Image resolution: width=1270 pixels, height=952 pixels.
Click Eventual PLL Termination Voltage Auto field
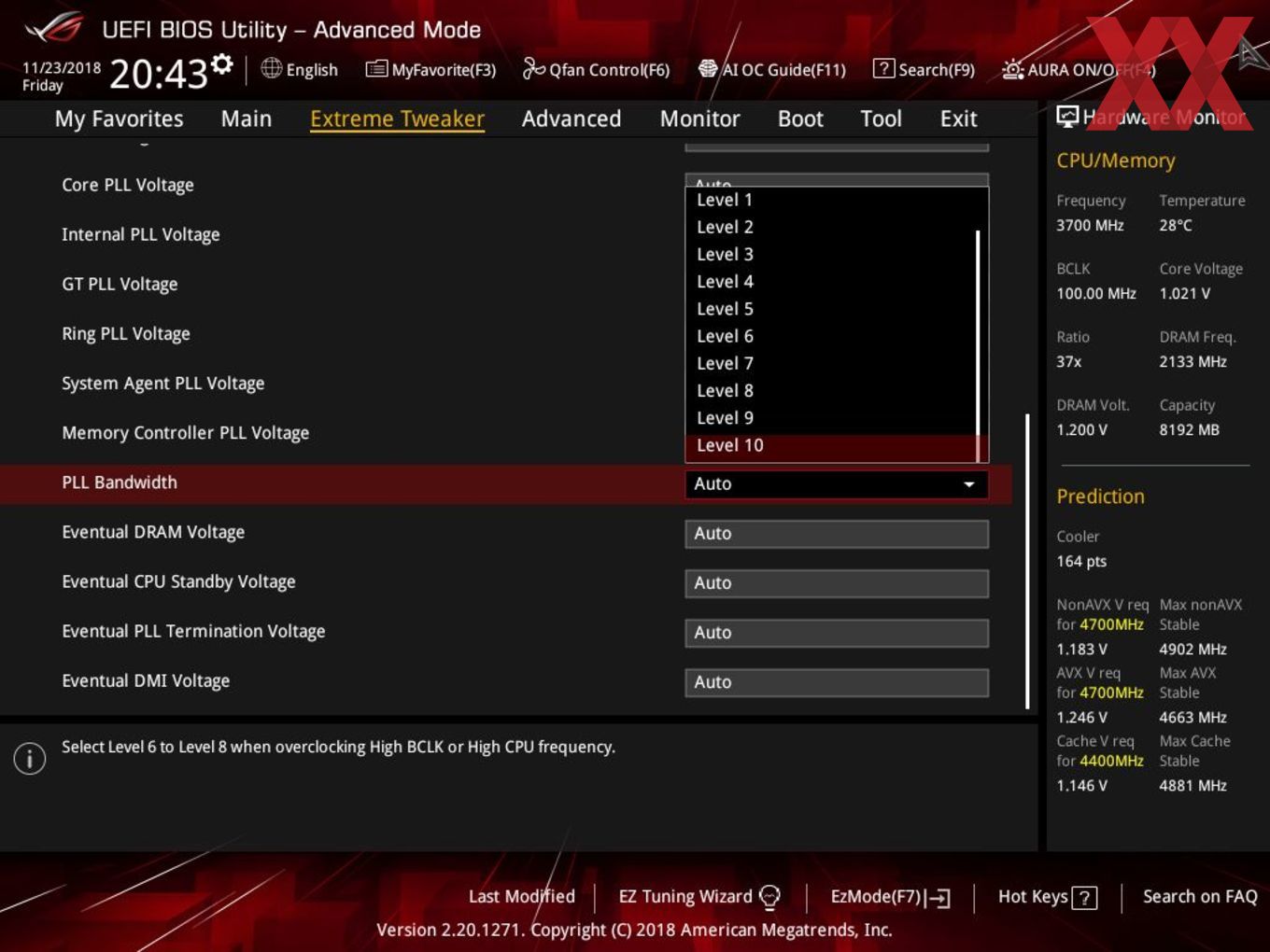pyautogui.click(x=837, y=633)
